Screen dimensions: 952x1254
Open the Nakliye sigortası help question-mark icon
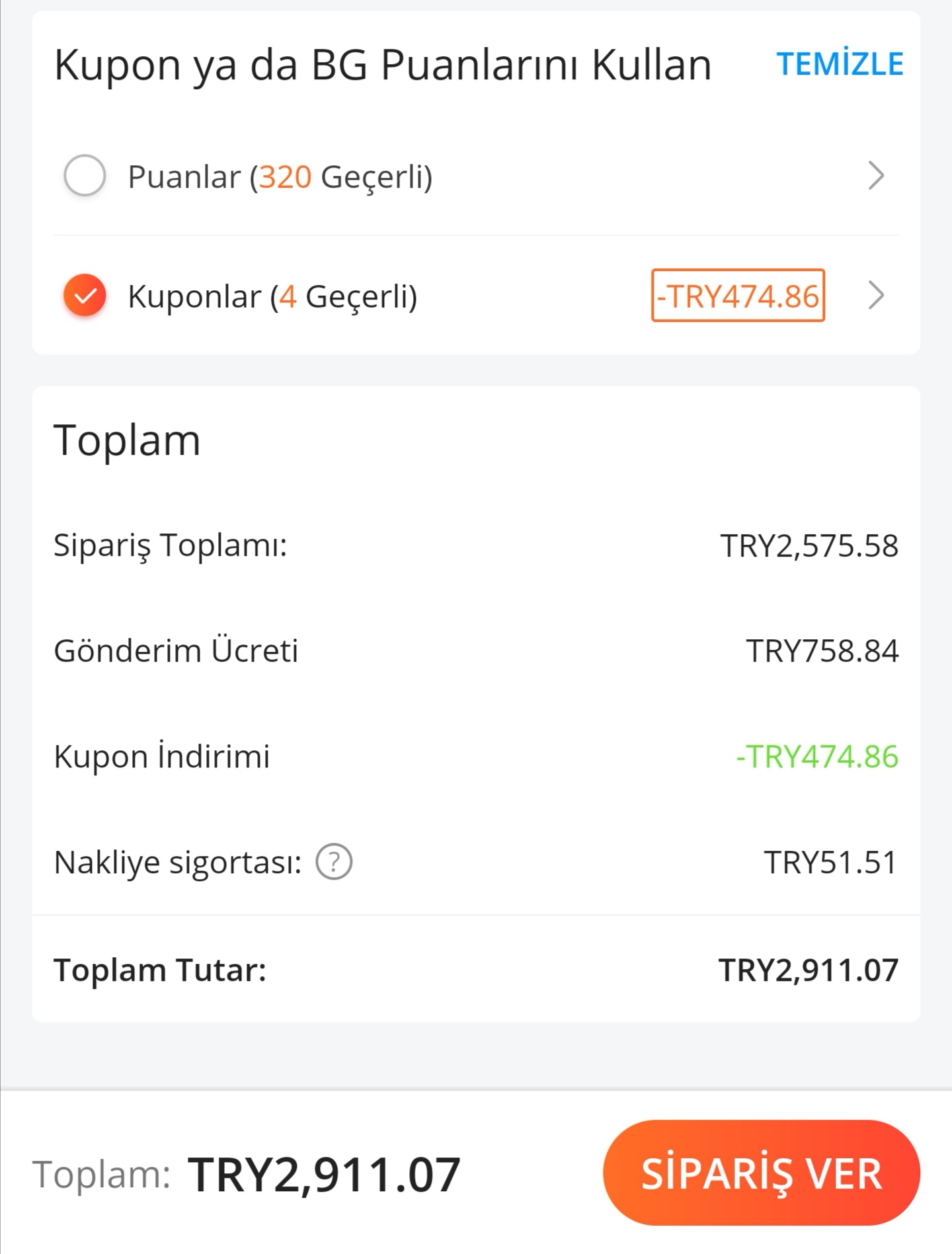(334, 862)
